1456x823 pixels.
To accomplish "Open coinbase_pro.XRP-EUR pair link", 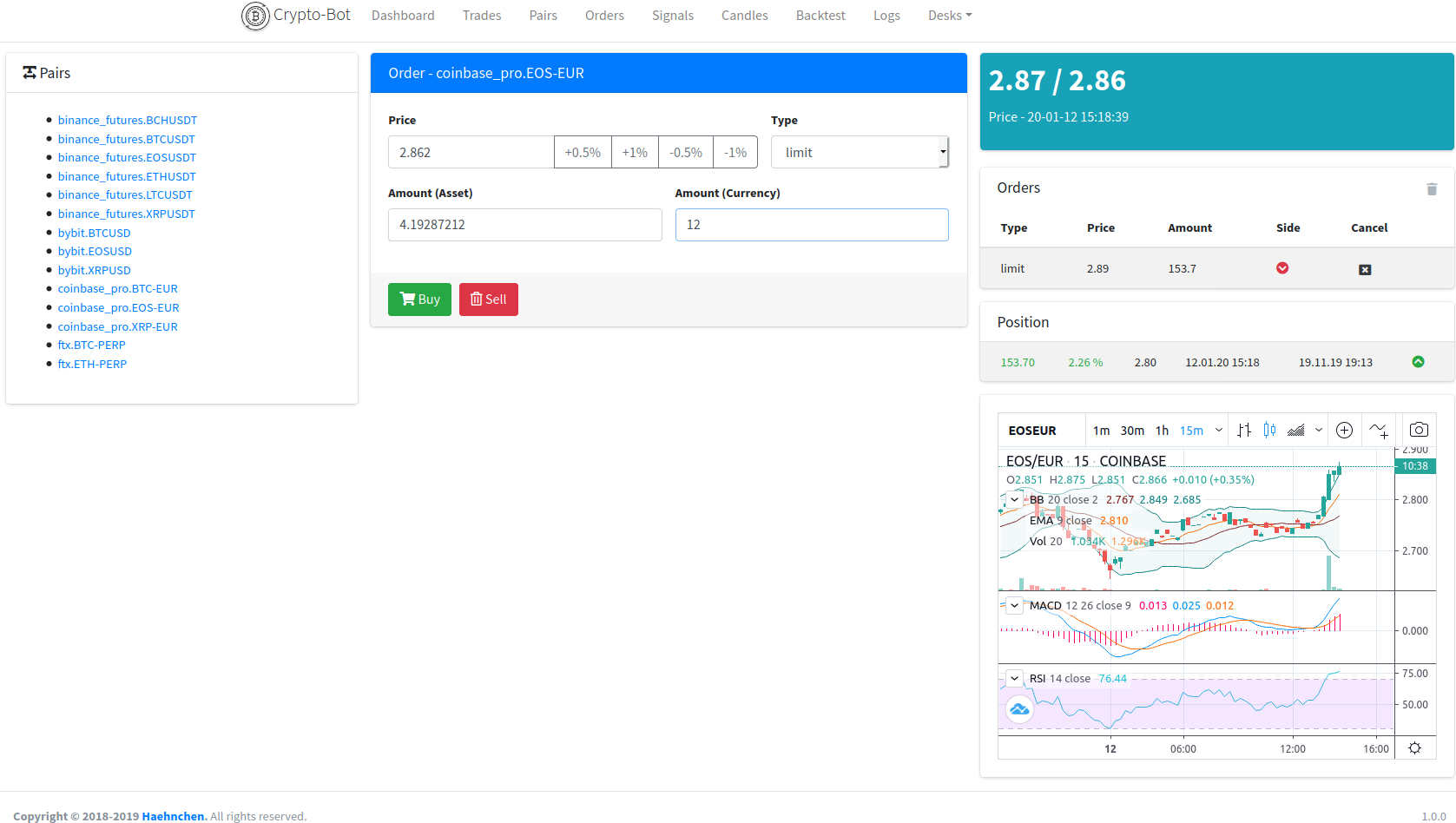I will coord(118,327).
